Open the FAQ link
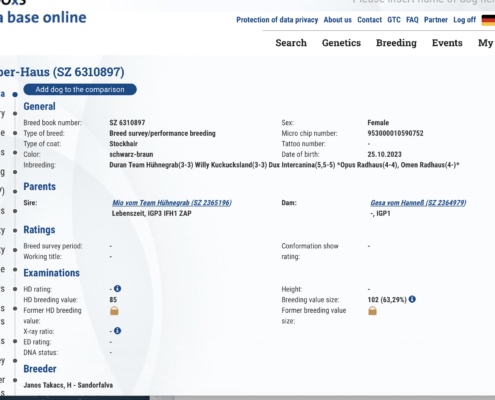This screenshot has width=495, height=400. coord(412,20)
